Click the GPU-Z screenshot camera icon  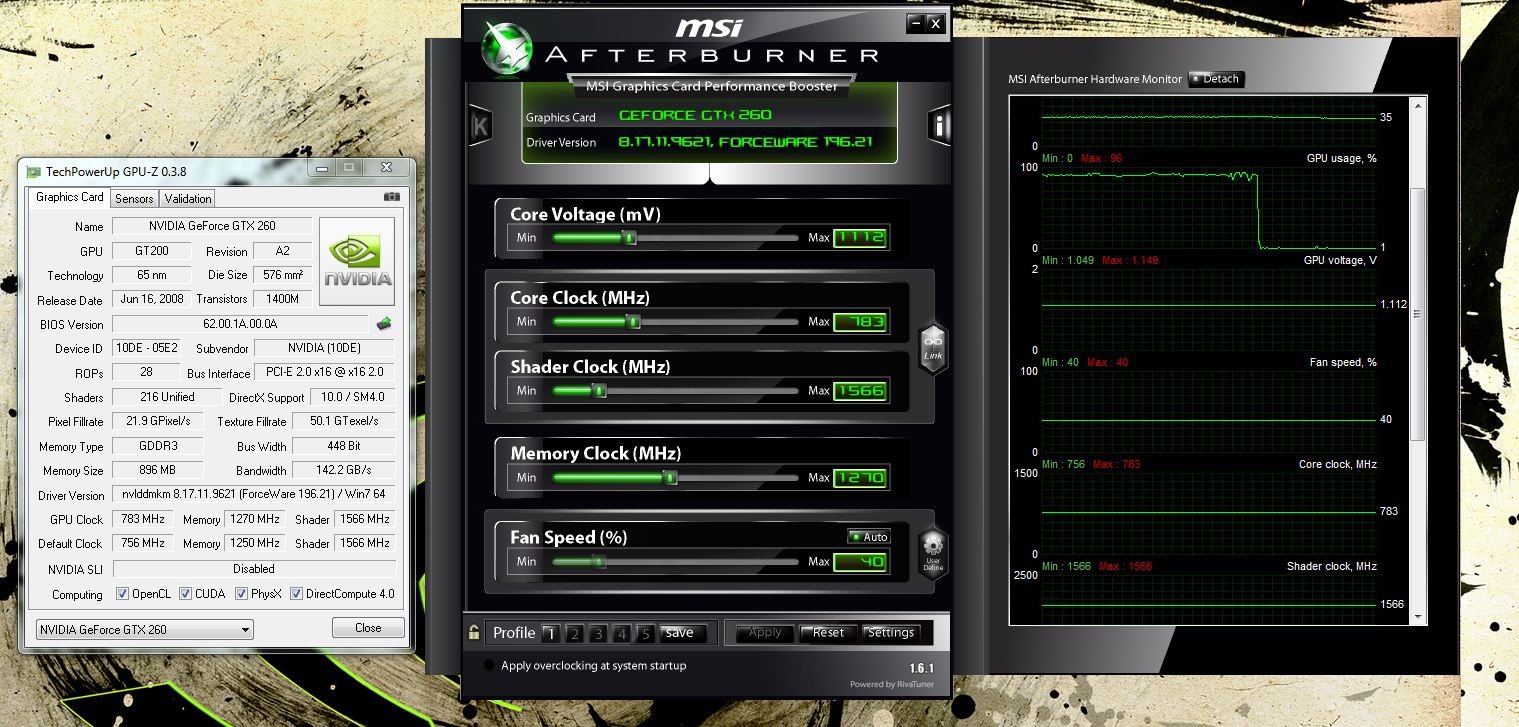click(x=392, y=197)
